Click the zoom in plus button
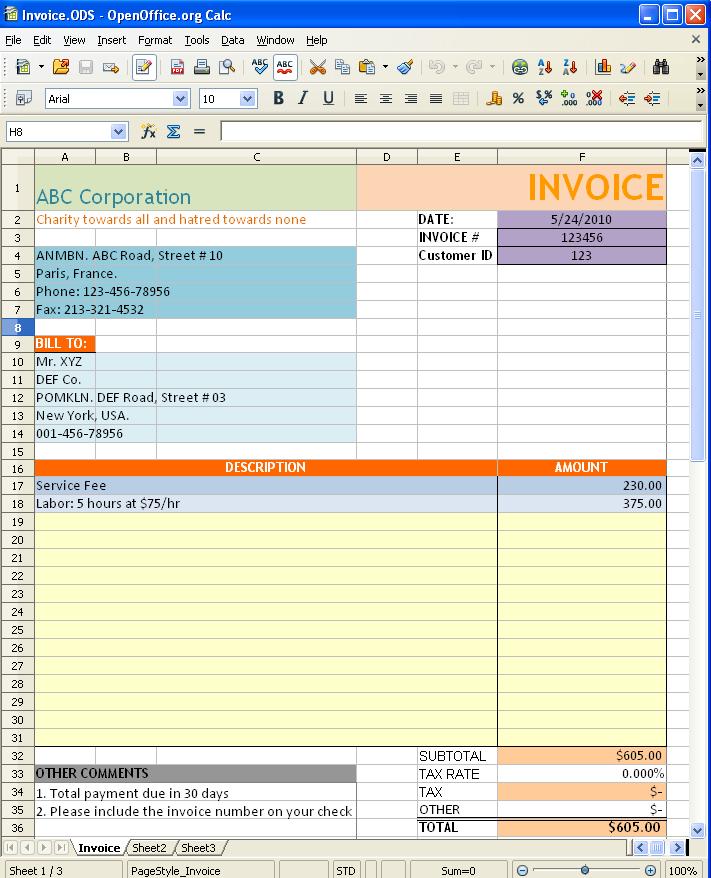Viewport: 711px width, 878px height. pyautogui.click(x=650, y=870)
